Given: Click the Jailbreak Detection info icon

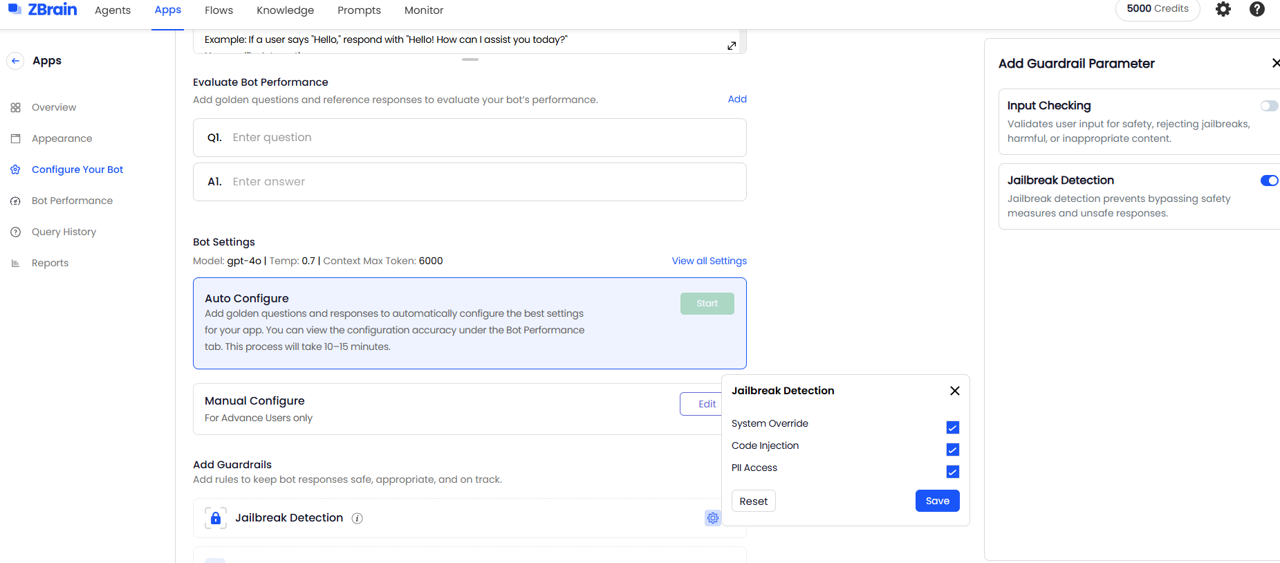Looking at the screenshot, I should 357,518.
